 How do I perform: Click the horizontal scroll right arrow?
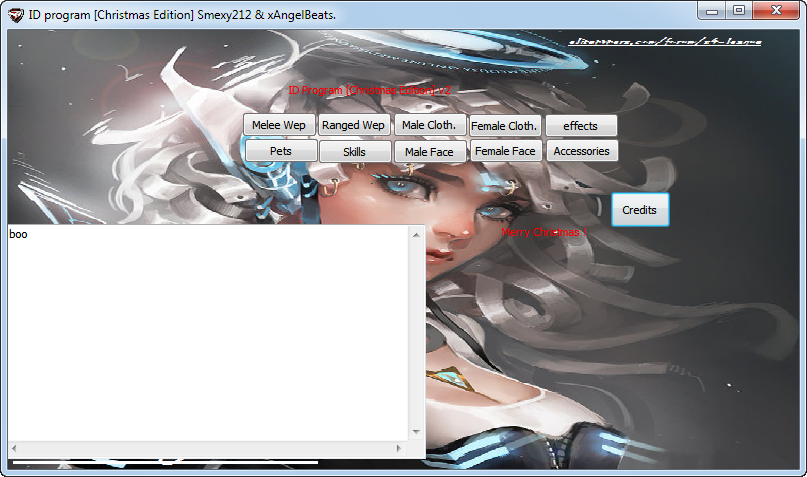[400, 448]
